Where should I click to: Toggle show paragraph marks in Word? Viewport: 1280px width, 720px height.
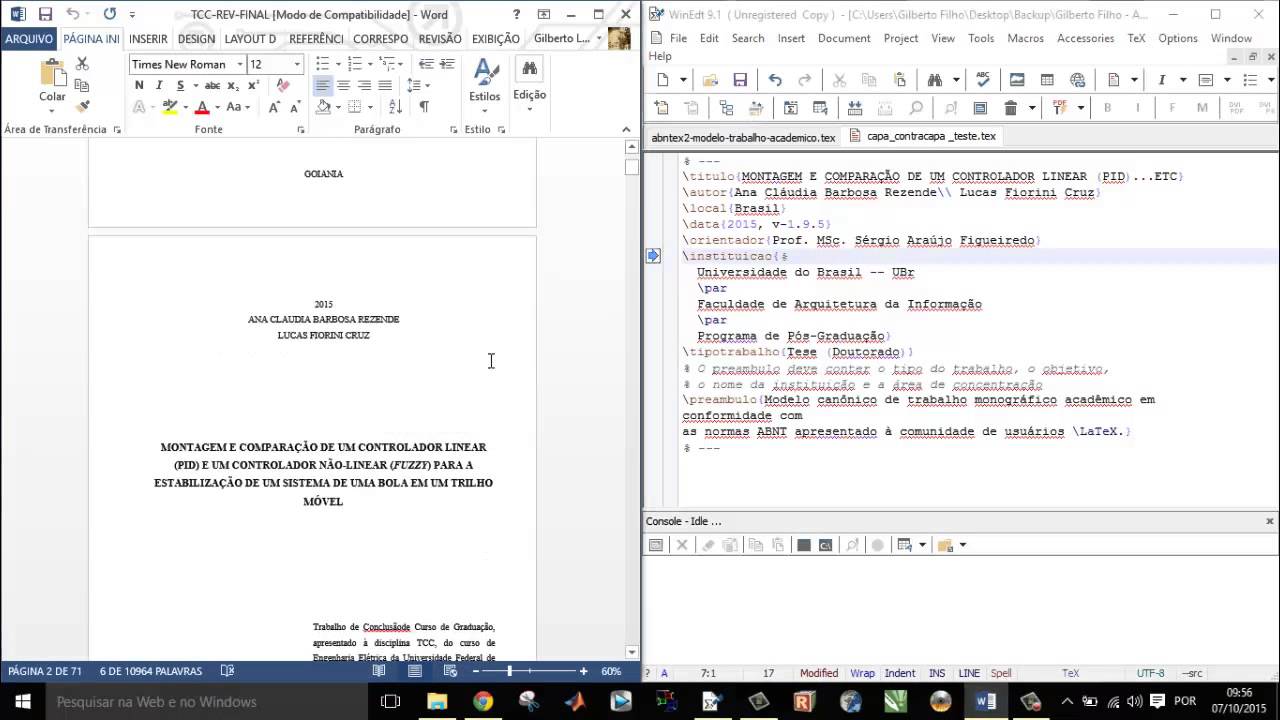pyautogui.click(x=424, y=107)
